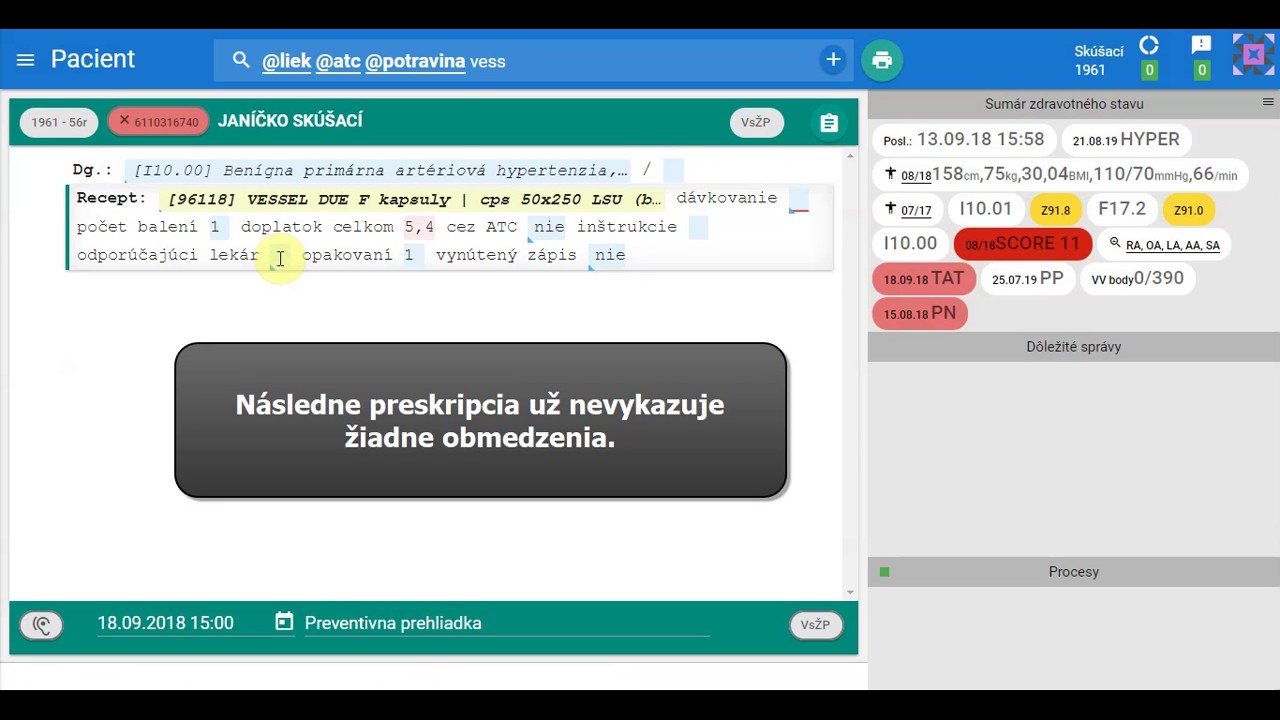Open calendar icon beside Preventívna prehliadka
Screen dimensions: 1280x720
284,622
